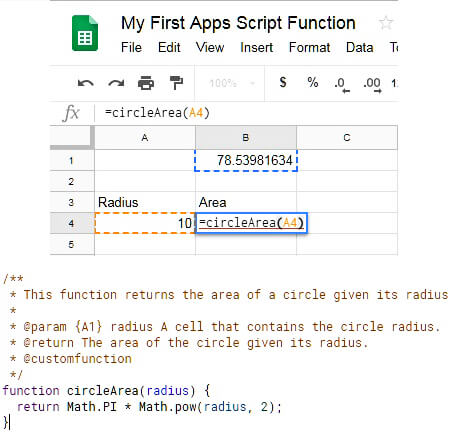Viewport: 456px width, 436px height.
Task: Click the B4 cell editing =circleArea(A4)
Action: [252, 223]
